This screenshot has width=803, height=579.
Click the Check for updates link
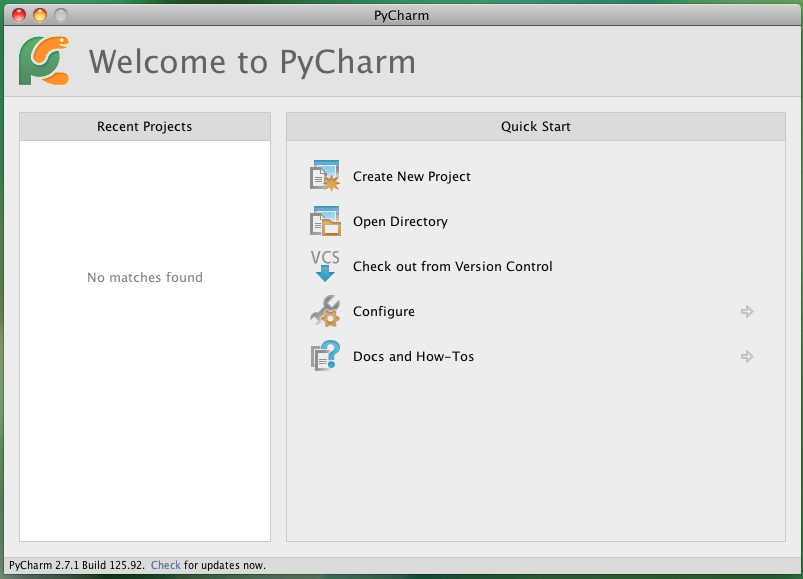click(x=165, y=565)
